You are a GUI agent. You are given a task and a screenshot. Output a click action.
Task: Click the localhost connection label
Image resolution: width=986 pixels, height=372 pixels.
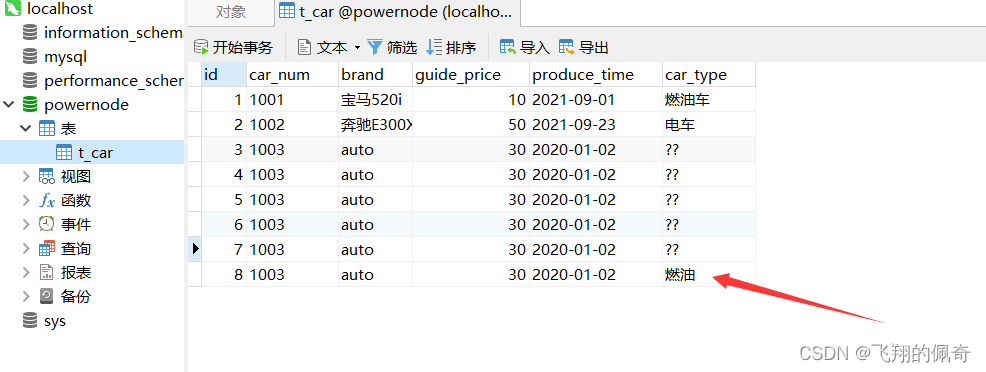coord(60,9)
